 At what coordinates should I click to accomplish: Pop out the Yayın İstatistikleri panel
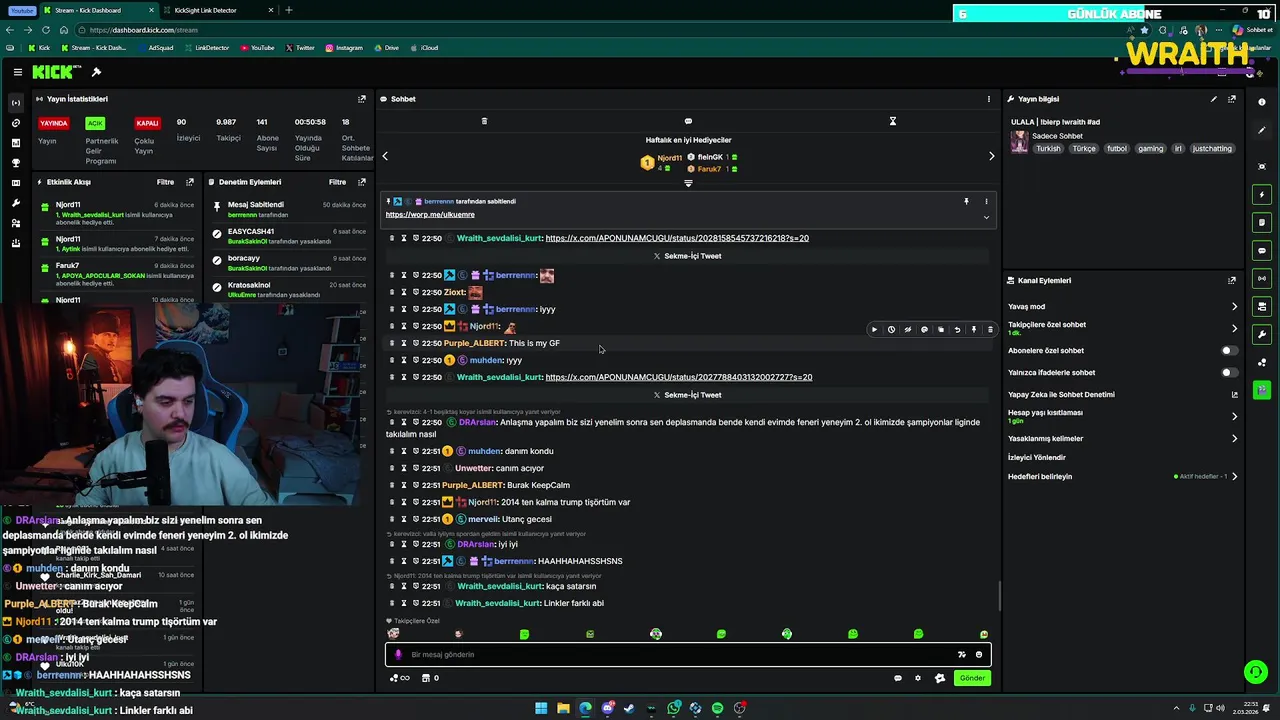[362, 99]
